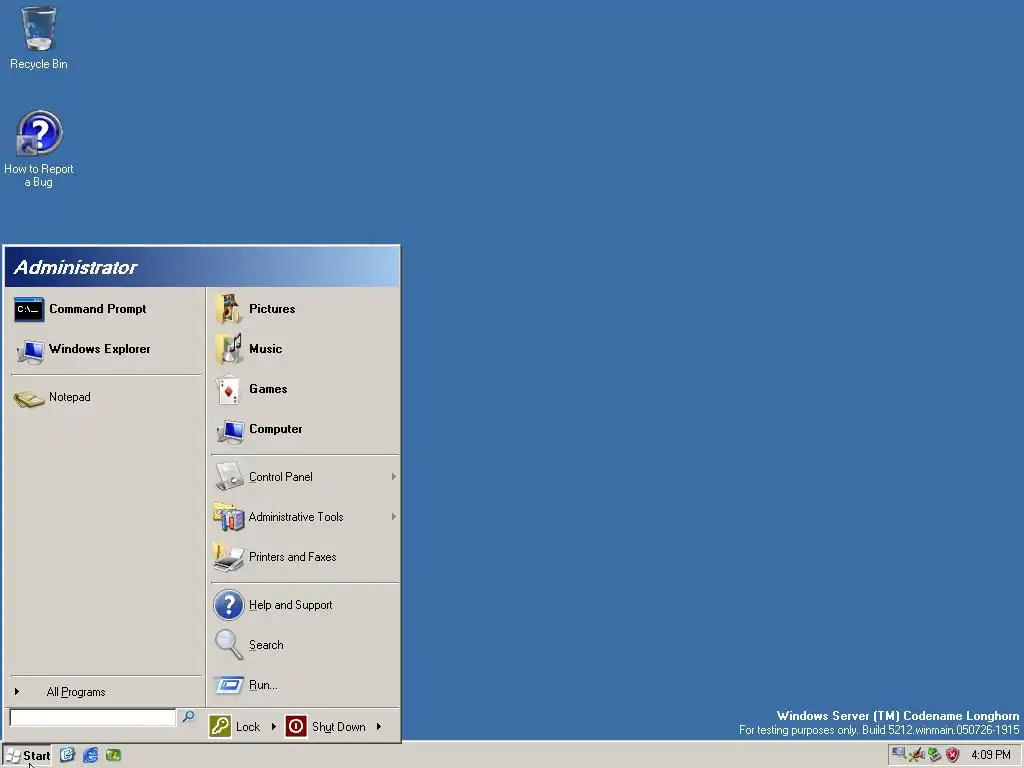Open the Search item with the magnifying glass

305,645
